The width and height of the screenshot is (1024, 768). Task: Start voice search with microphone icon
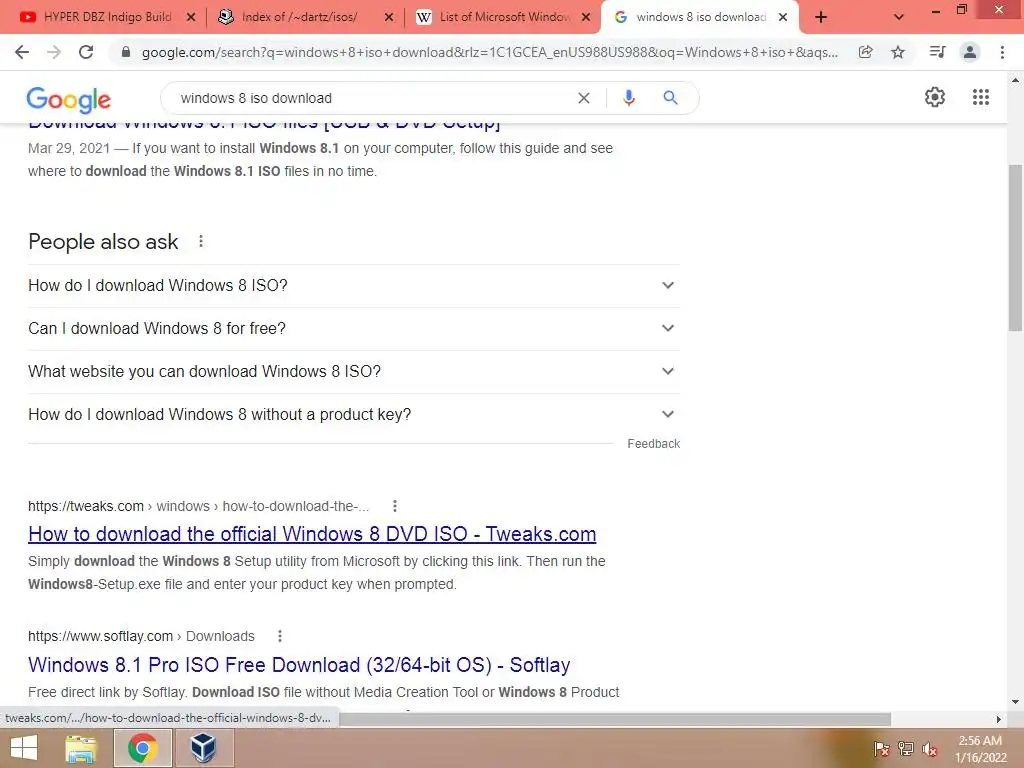click(x=628, y=98)
